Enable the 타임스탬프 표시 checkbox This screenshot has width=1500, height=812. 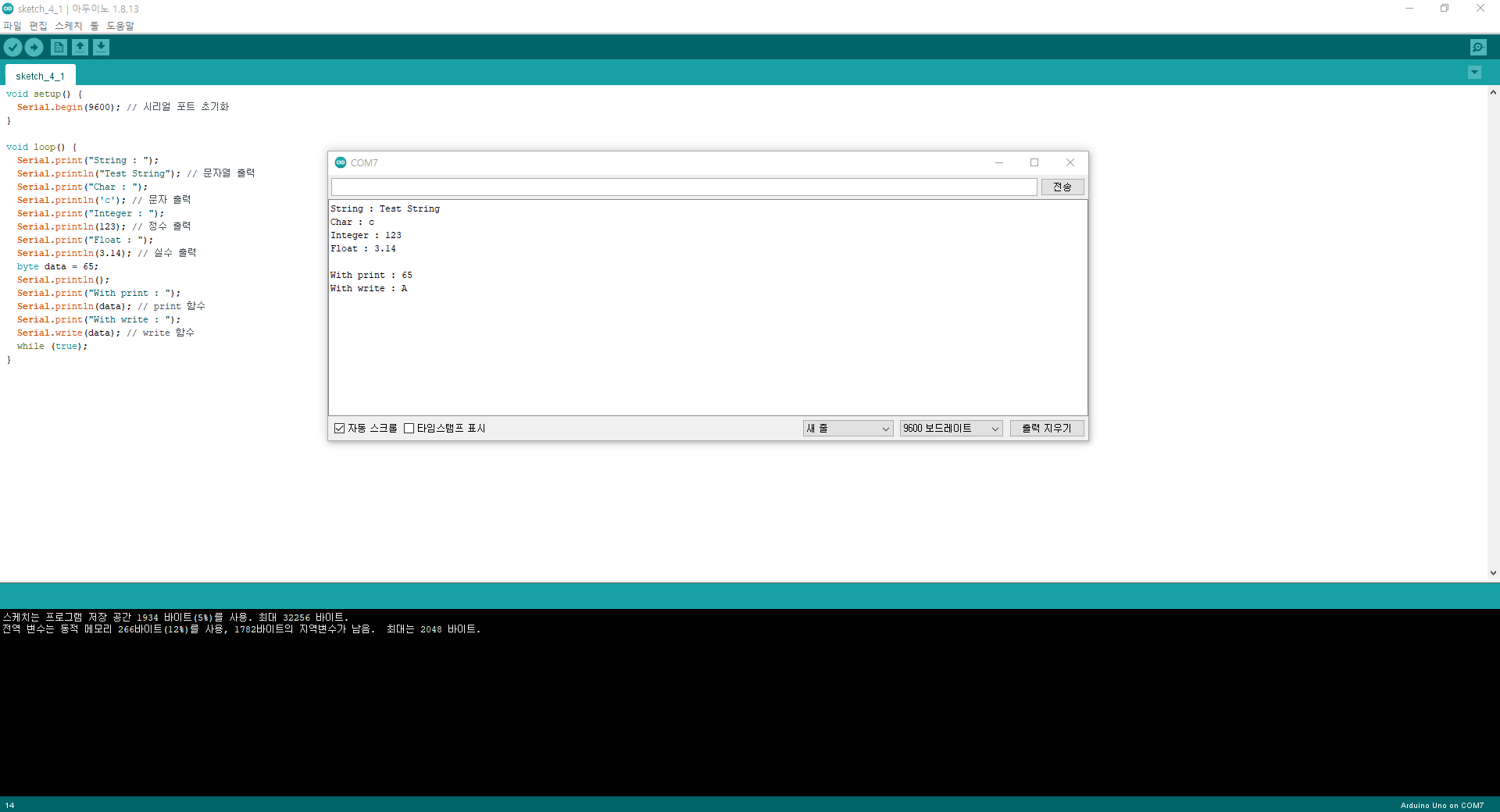click(409, 429)
